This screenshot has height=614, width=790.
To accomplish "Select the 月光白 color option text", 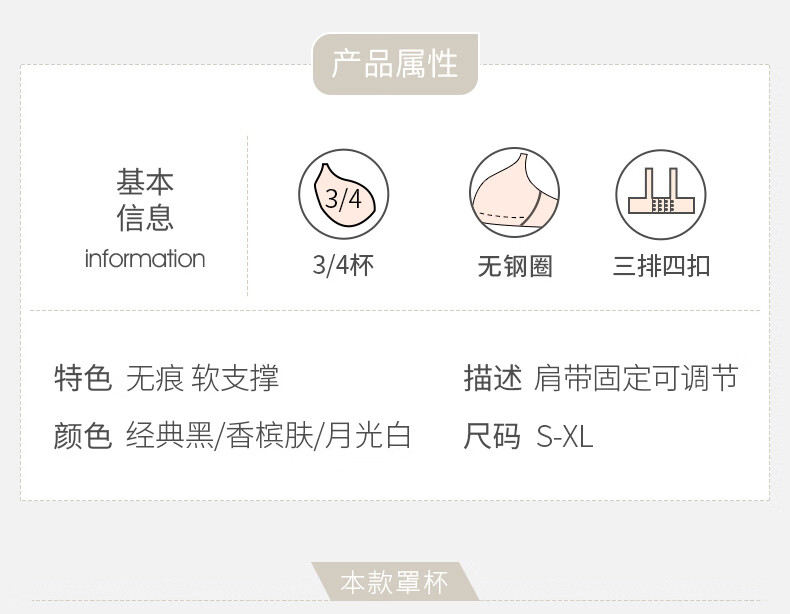I will (x=368, y=436).
